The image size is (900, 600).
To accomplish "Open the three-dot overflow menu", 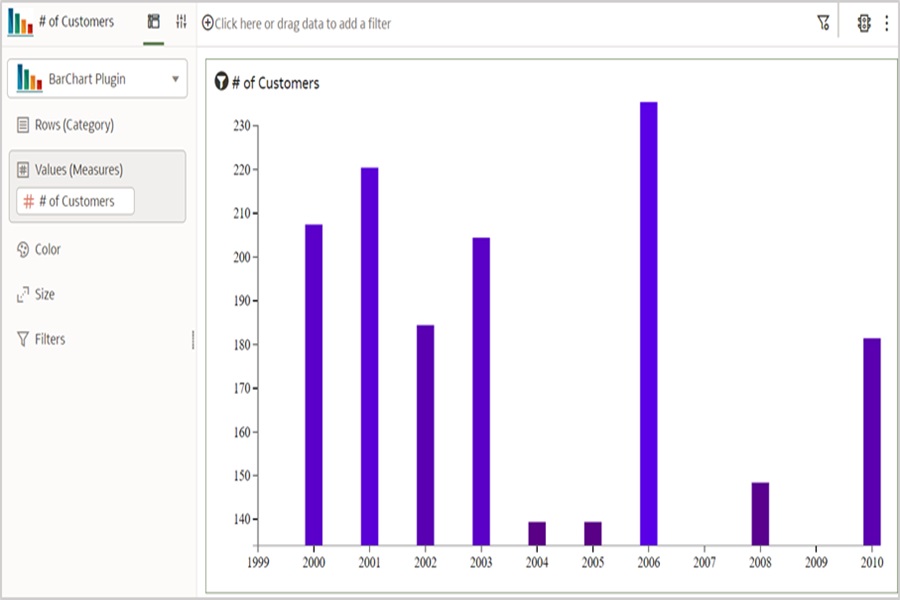I will coord(886,22).
